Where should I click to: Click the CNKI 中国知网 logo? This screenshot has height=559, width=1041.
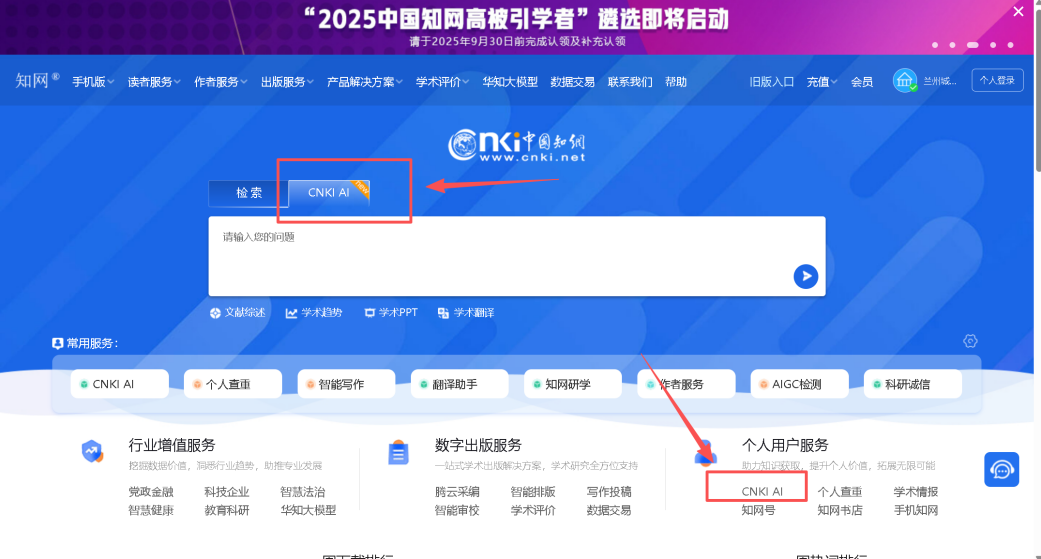pyautogui.click(x=517, y=146)
